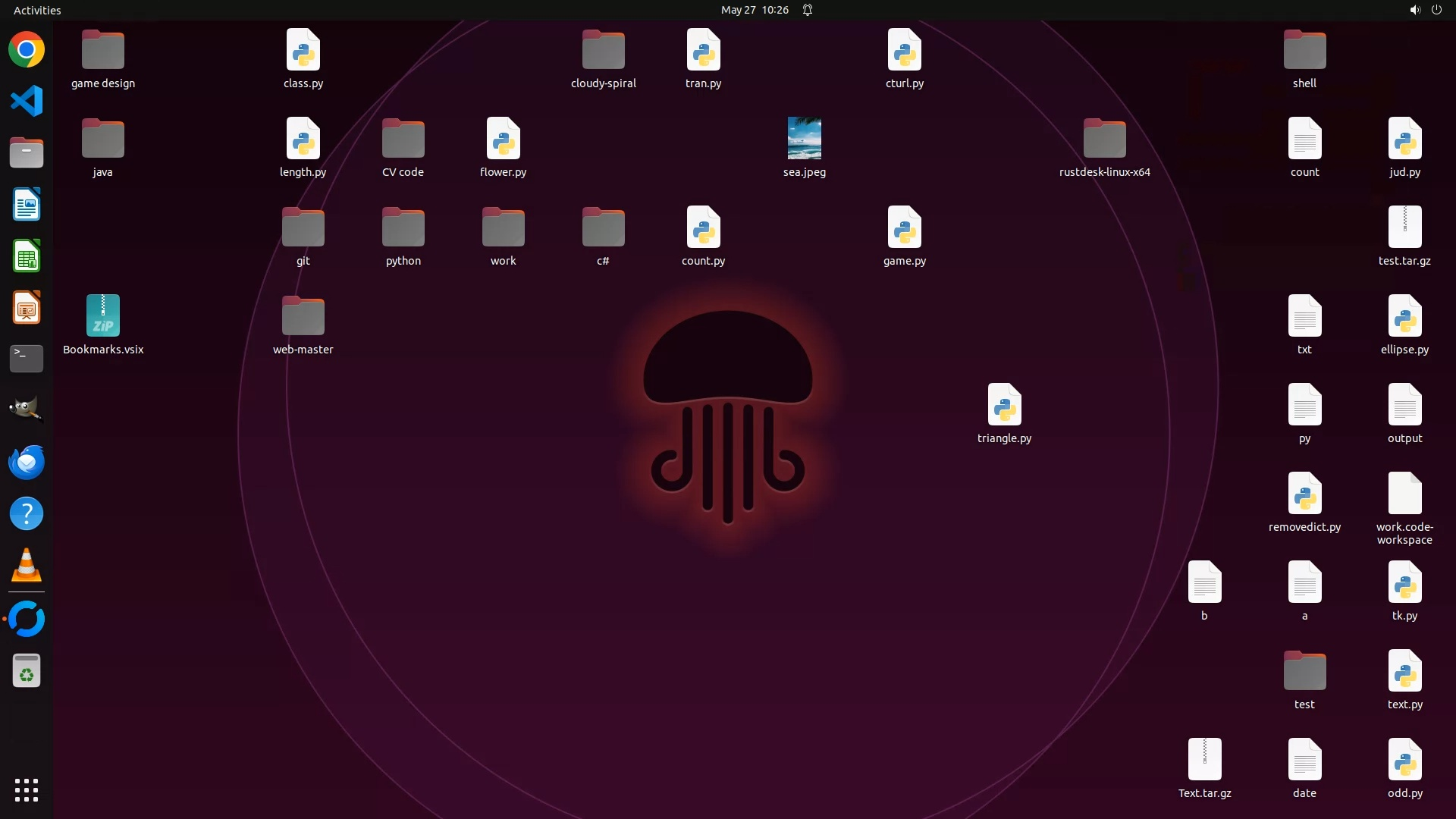The height and width of the screenshot is (819, 1456).
Task: Launch Visual Studio Code from dock
Action: (x=27, y=102)
